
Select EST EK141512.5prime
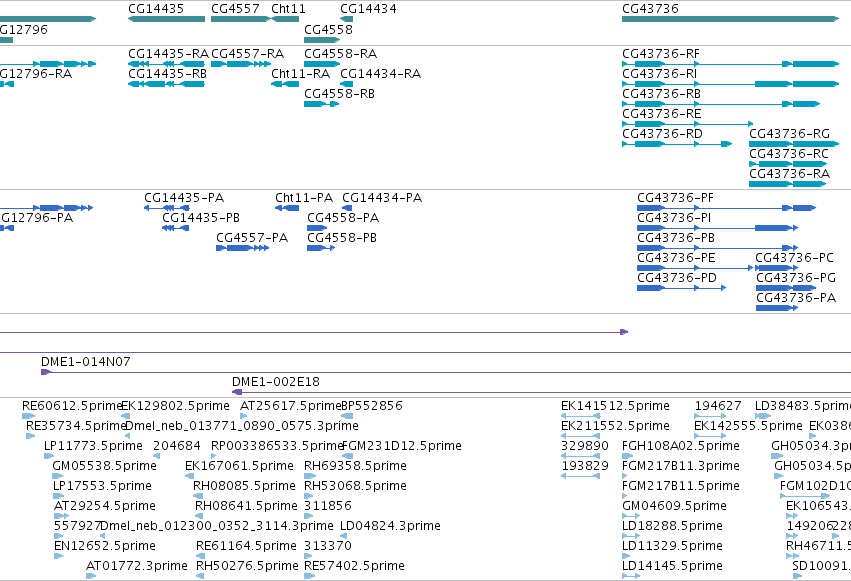[615, 406]
